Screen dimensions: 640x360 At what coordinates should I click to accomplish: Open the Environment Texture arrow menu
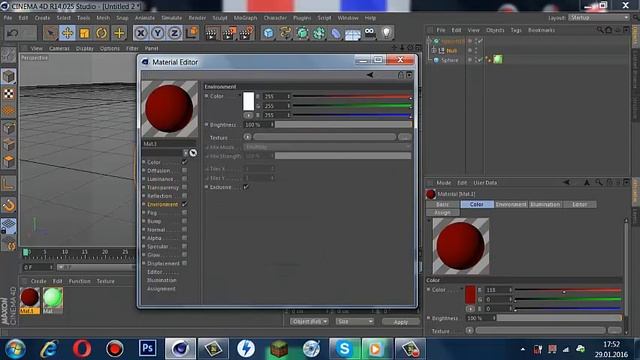point(247,137)
